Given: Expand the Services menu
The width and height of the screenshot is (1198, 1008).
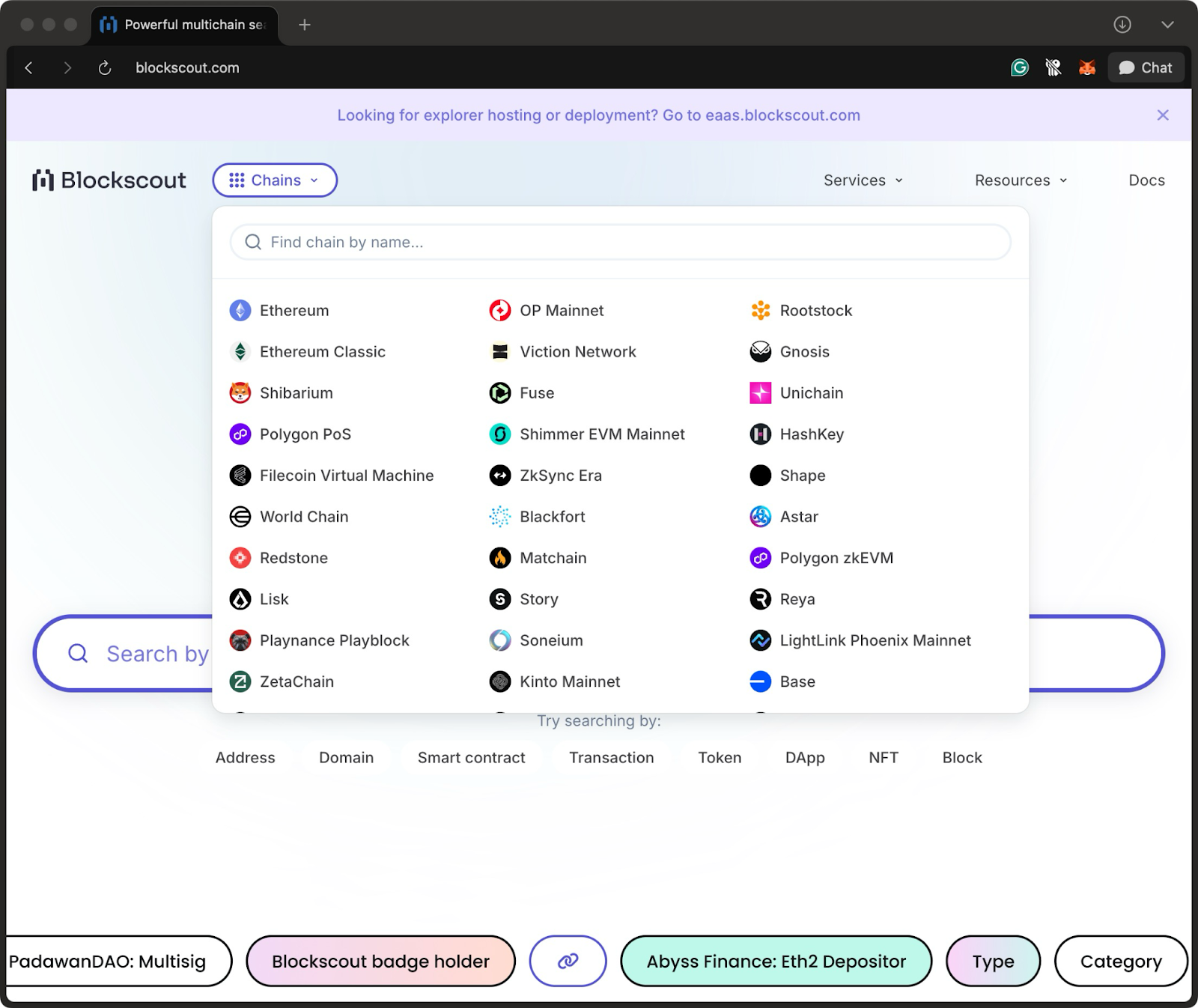Looking at the screenshot, I should coord(863,180).
